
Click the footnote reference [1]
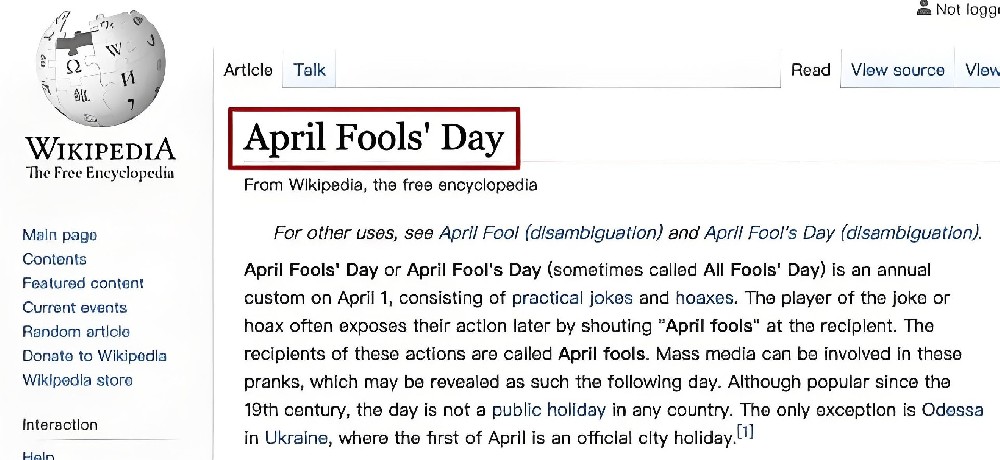[745, 433]
